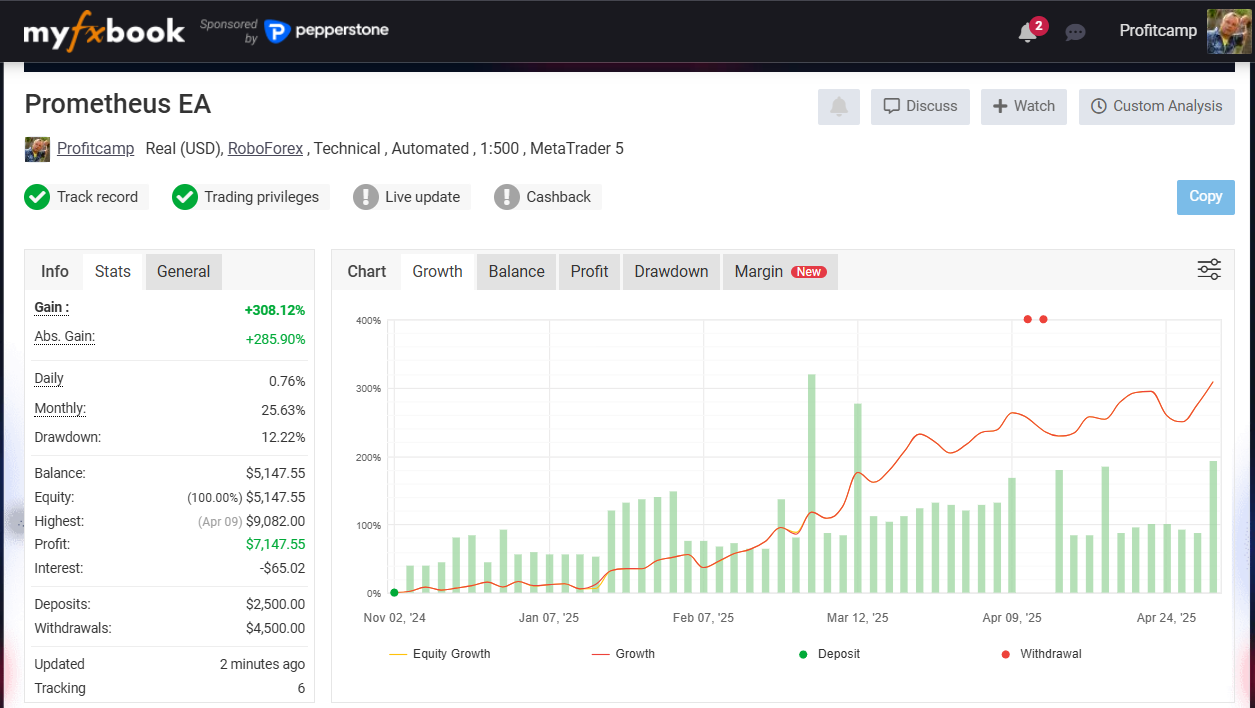Switch to the Profit chart tab
The image size is (1255, 708).
[x=590, y=272]
